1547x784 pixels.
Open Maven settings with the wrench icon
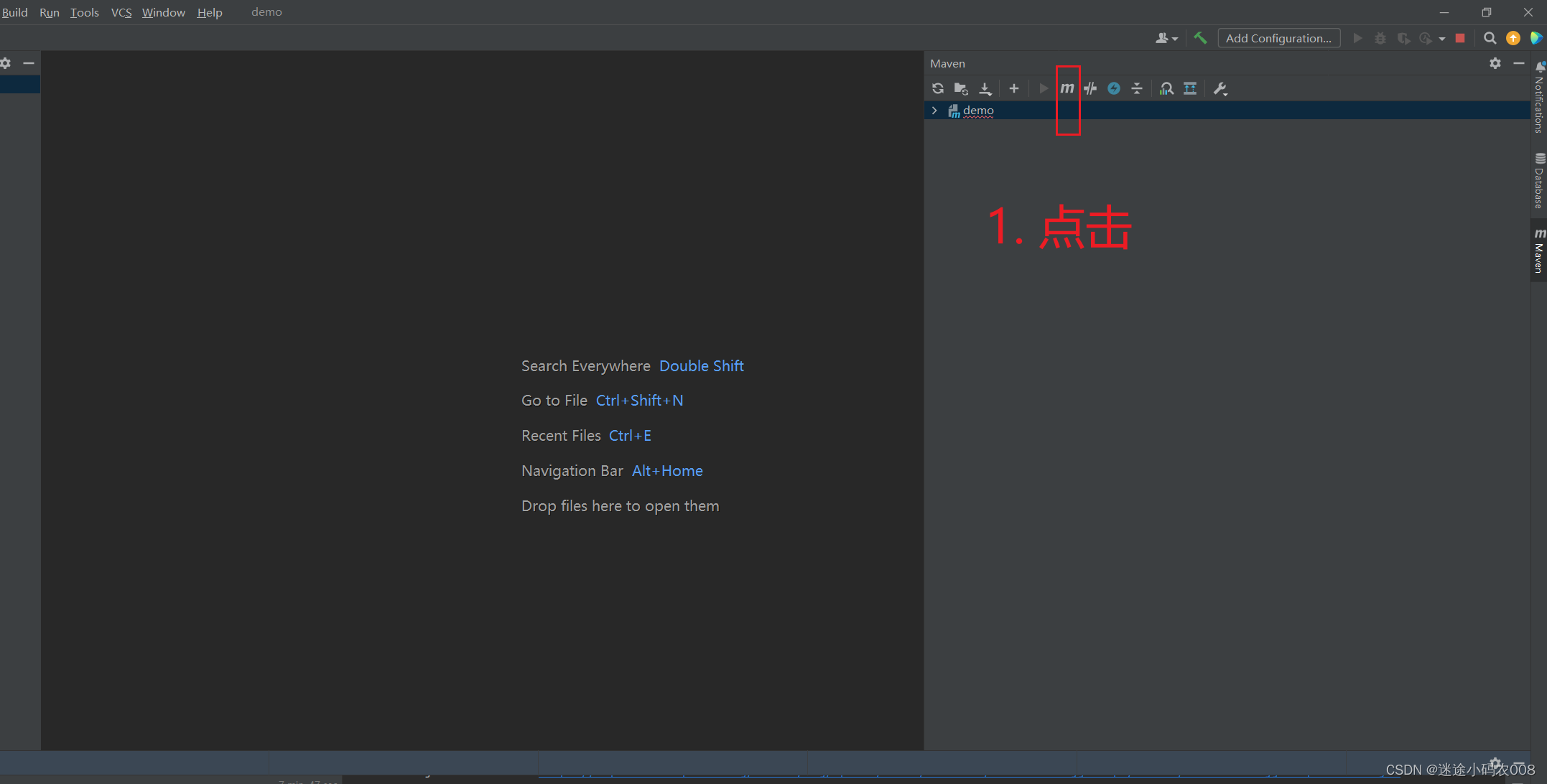(1220, 88)
